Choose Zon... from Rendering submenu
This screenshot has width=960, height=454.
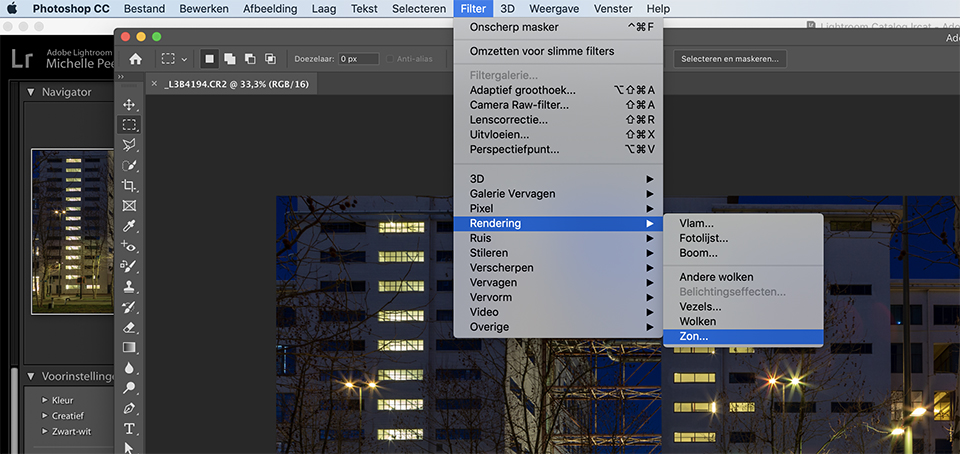(x=743, y=337)
